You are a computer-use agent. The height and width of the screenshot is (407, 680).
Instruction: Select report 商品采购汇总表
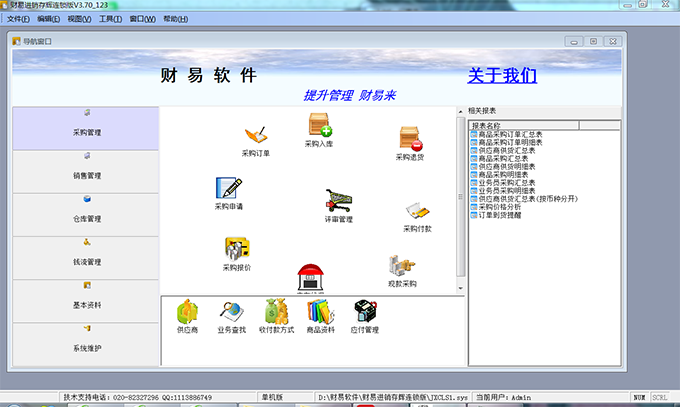pos(500,158)
